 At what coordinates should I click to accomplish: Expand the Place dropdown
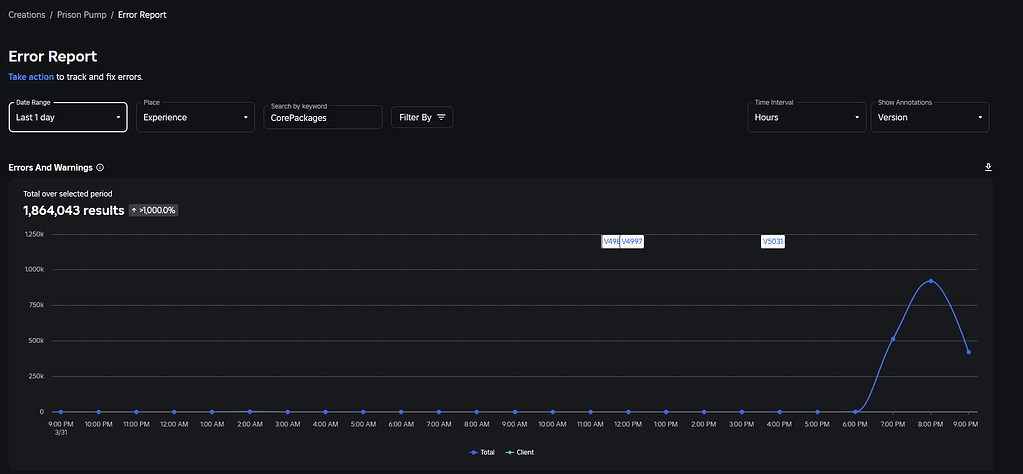(195, 117)
